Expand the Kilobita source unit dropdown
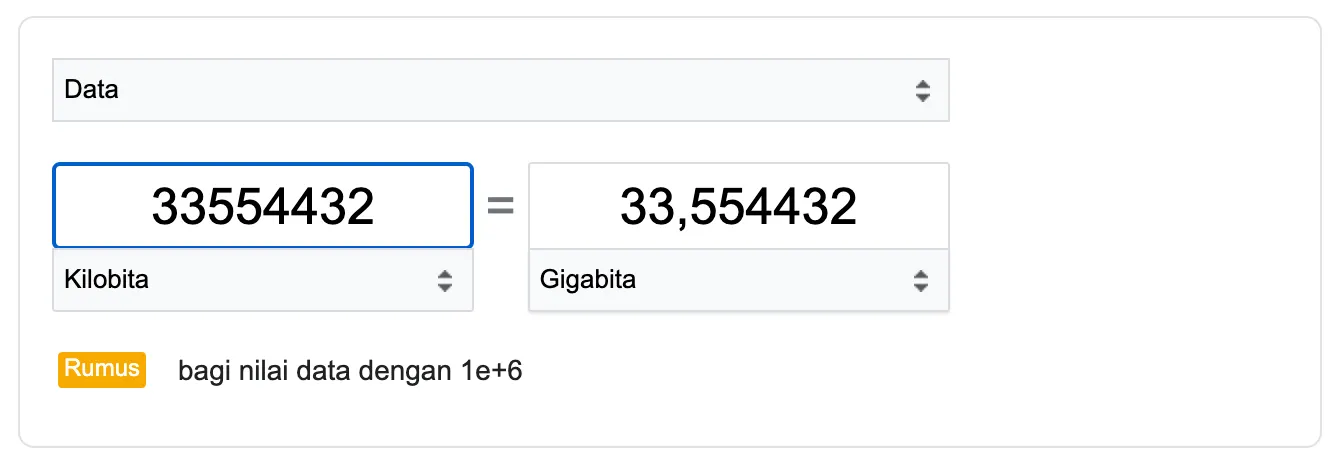The width and height of the screenshot is (1340, 462). (x=262, y=280)
